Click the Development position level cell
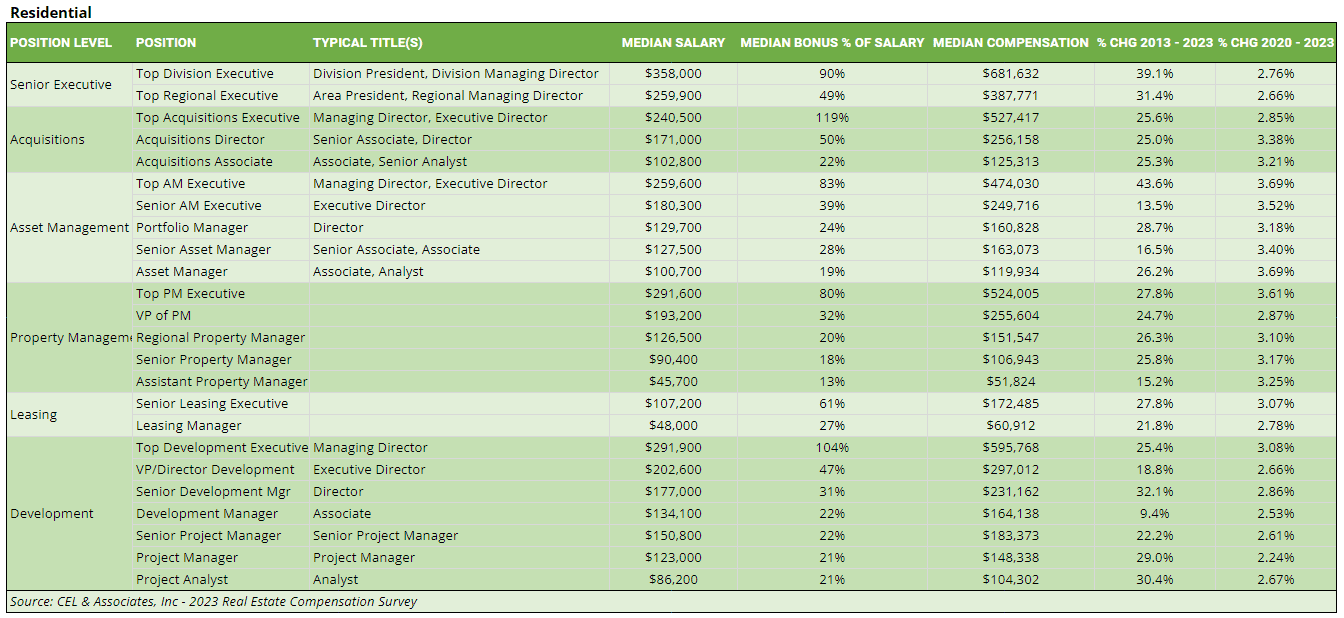 pyautogui.click(x=52, y=514)
